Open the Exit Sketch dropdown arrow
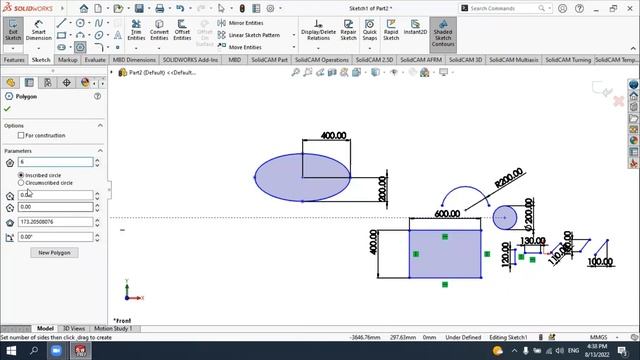 point(13,48)
